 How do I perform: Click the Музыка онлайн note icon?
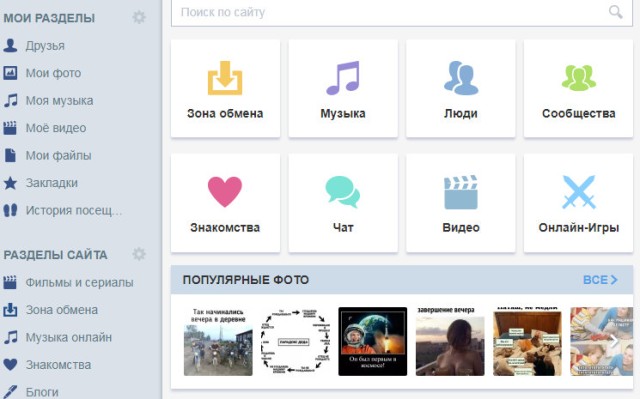coord(11,337)
